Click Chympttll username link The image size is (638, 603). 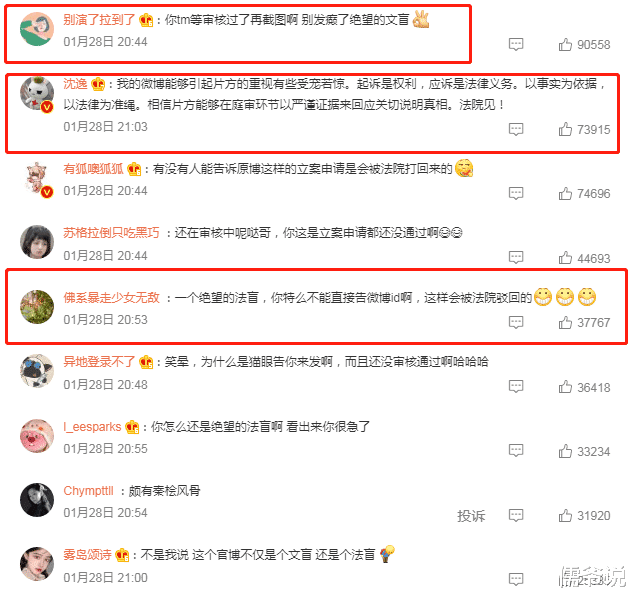pyautogui.click(x=88, y=491)
